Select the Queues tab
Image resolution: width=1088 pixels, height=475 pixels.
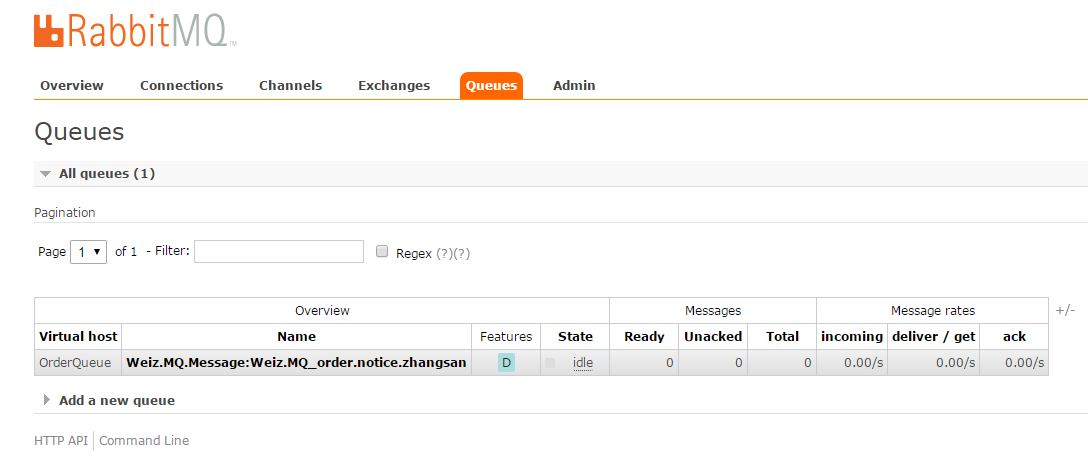pyautogui.click(x=491, y=85)
